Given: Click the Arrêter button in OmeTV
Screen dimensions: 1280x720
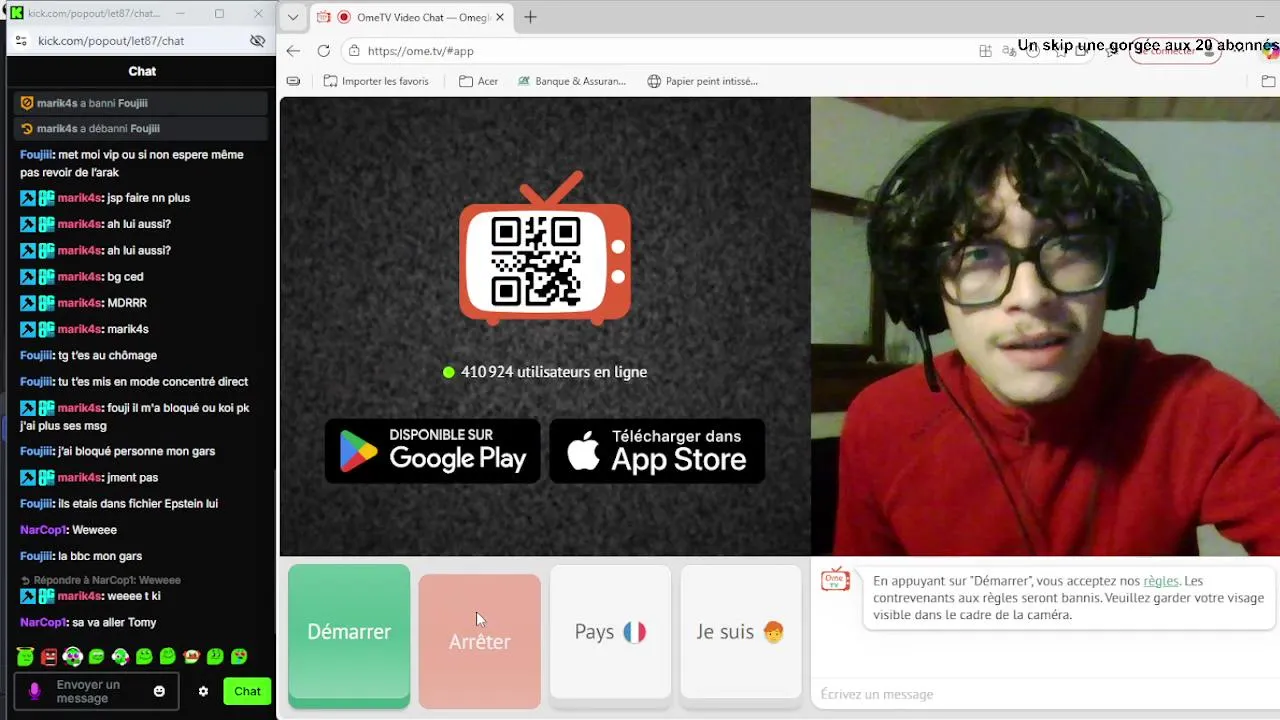Looking at the screenshot, I should point(479,641).
